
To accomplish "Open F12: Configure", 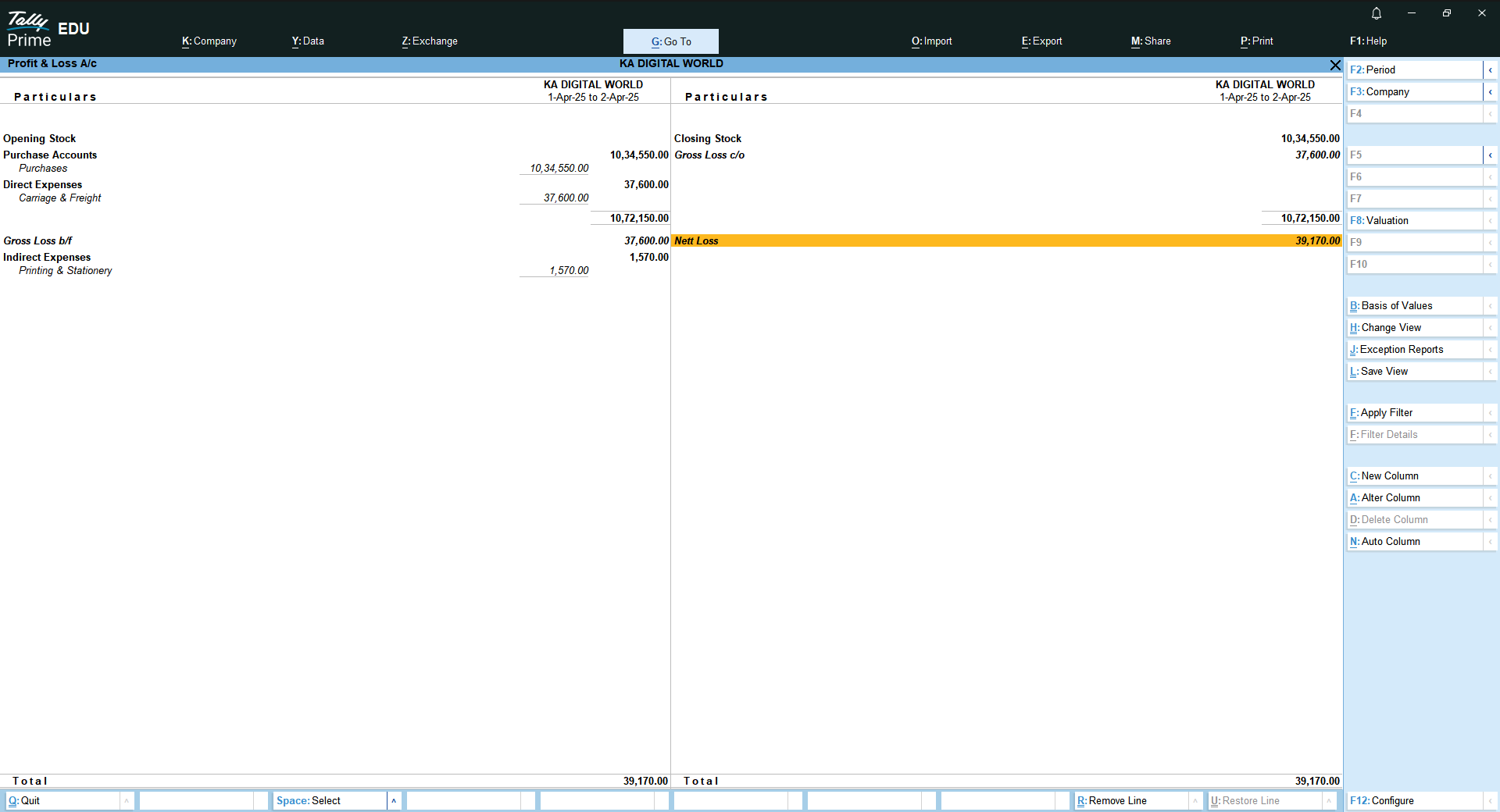I will [1415, 801].
